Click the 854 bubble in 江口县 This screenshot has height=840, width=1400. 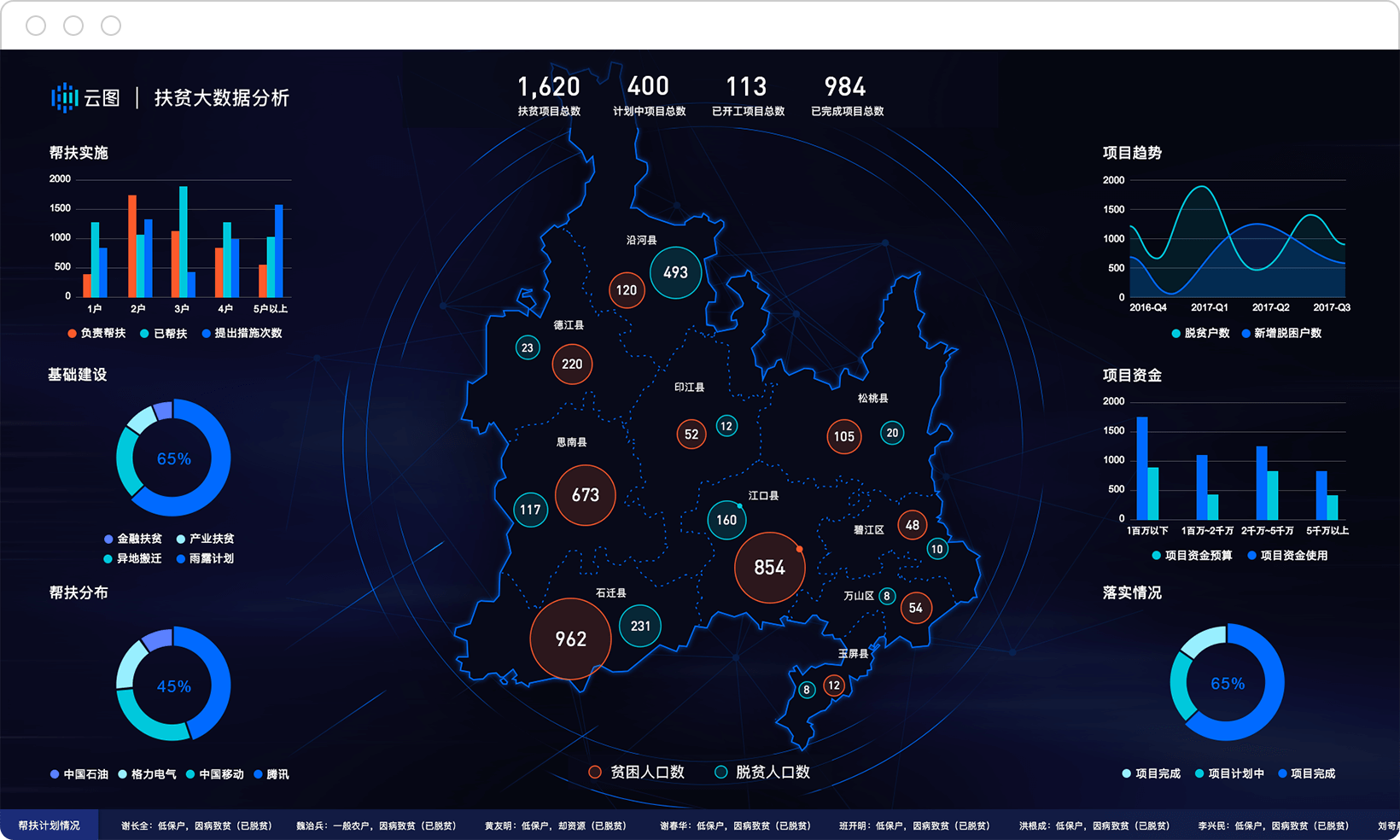pyautogui.click(x=769, y=568)
